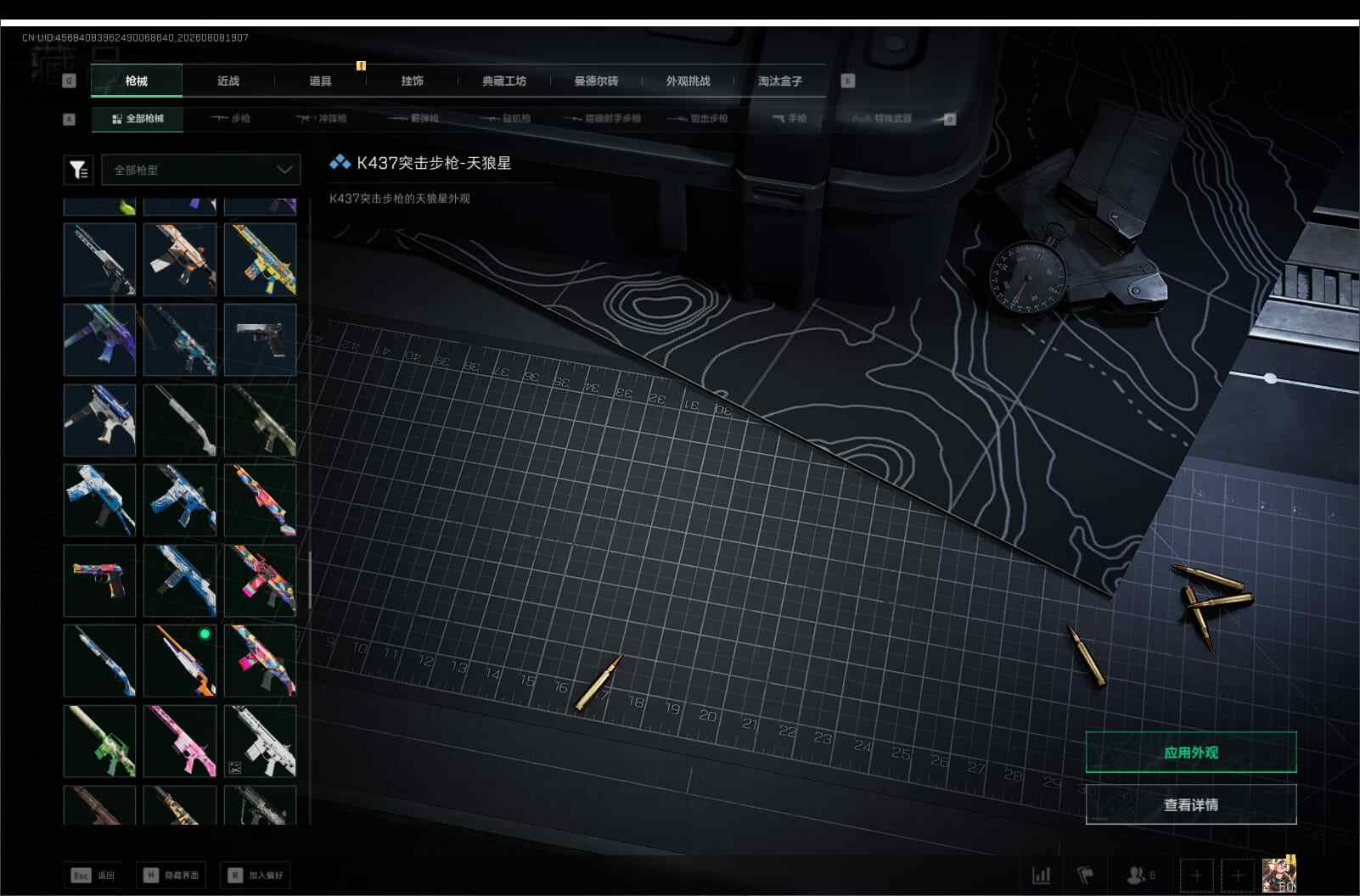1360x896 pixels.
Task: Select the orange-and-white weapon skin thumbnail
Action: [180, 260]
